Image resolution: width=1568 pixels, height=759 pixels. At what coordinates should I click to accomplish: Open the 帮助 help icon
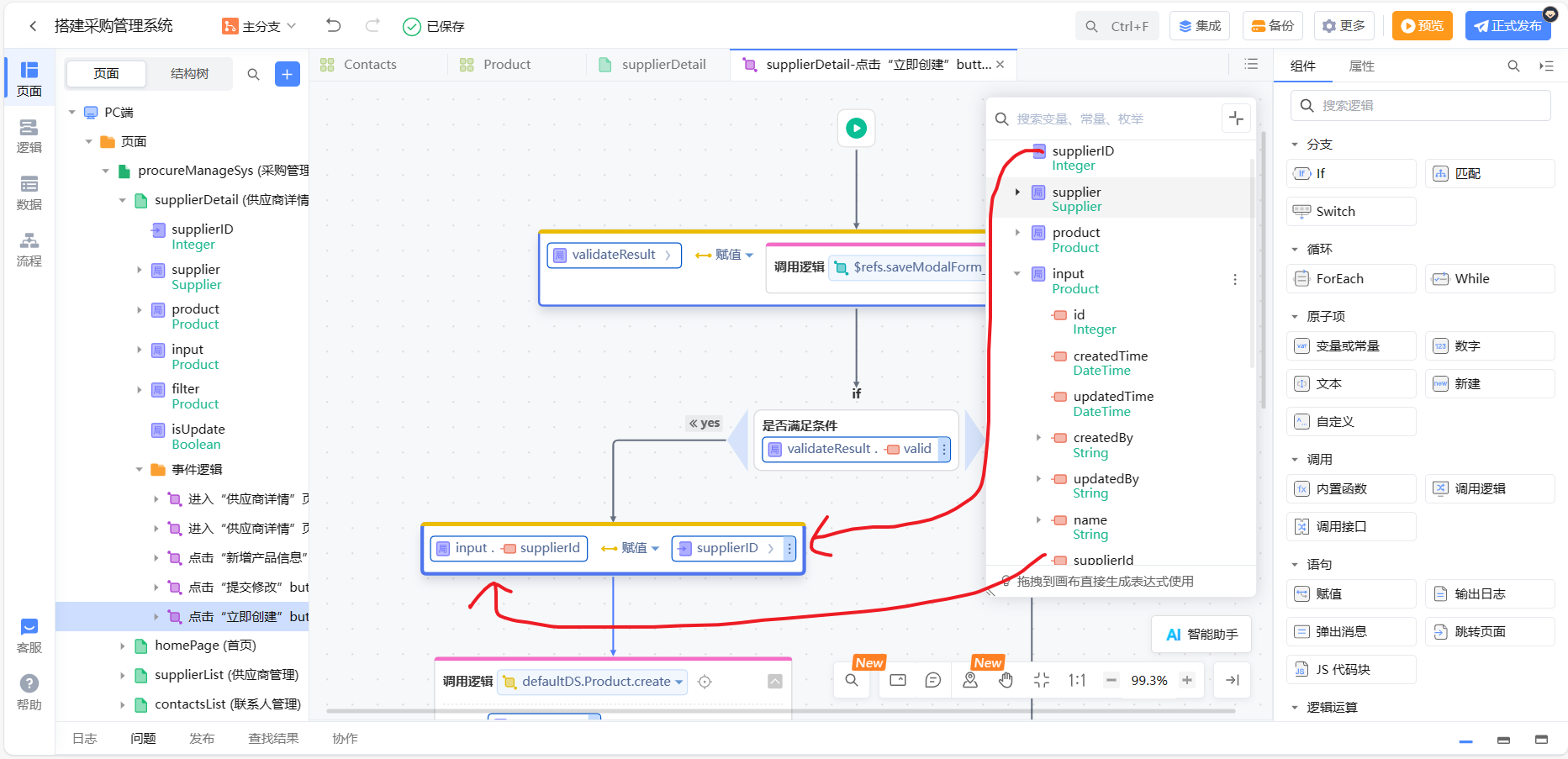click(x=29, y=693)
